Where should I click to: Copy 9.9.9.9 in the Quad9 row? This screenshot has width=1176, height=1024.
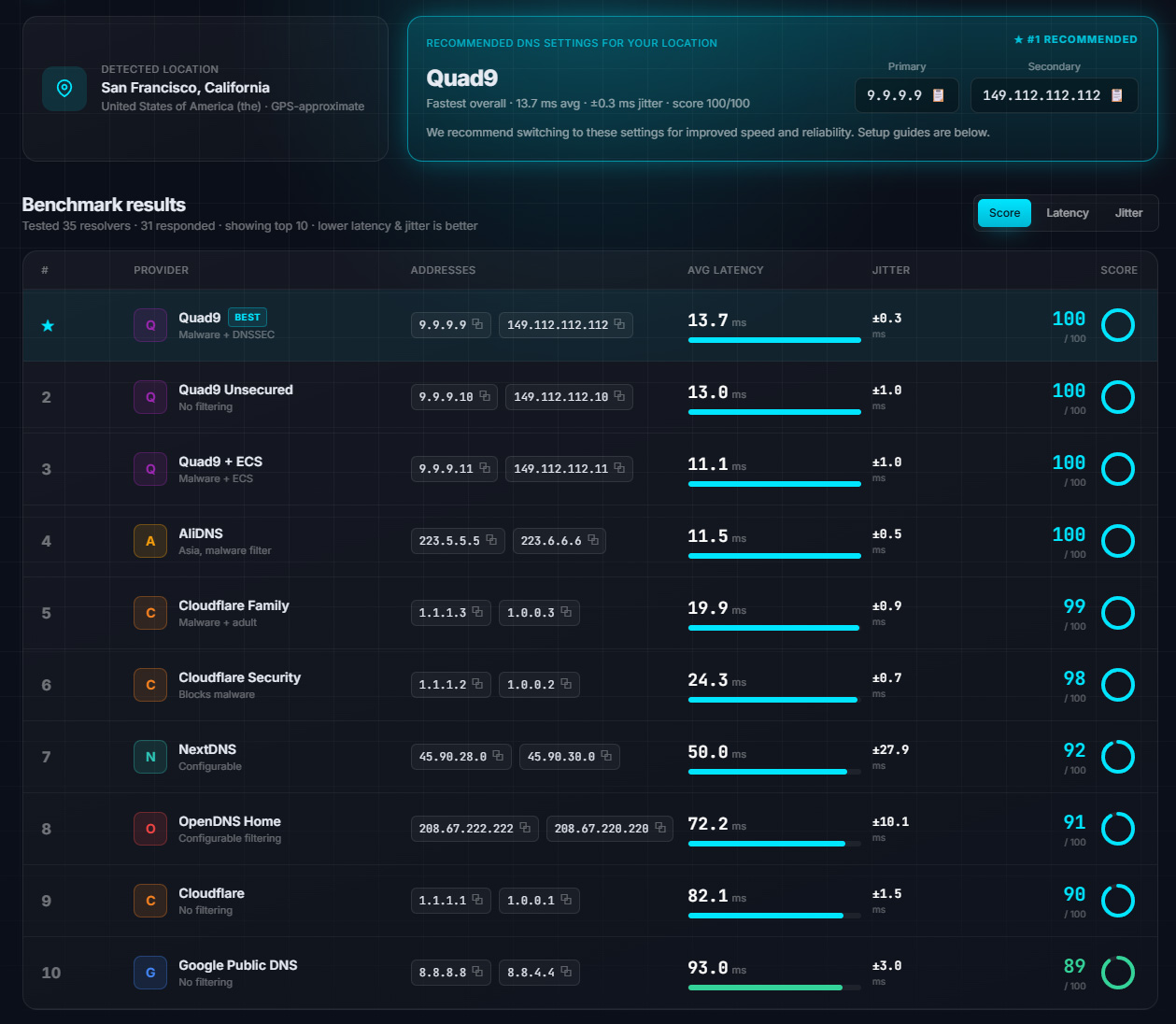pos(477,324)
